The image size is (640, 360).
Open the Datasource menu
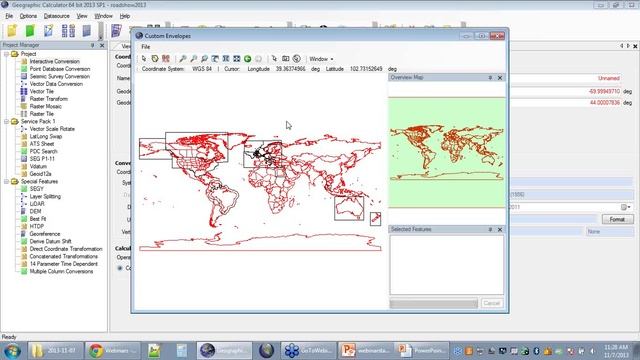56,16
